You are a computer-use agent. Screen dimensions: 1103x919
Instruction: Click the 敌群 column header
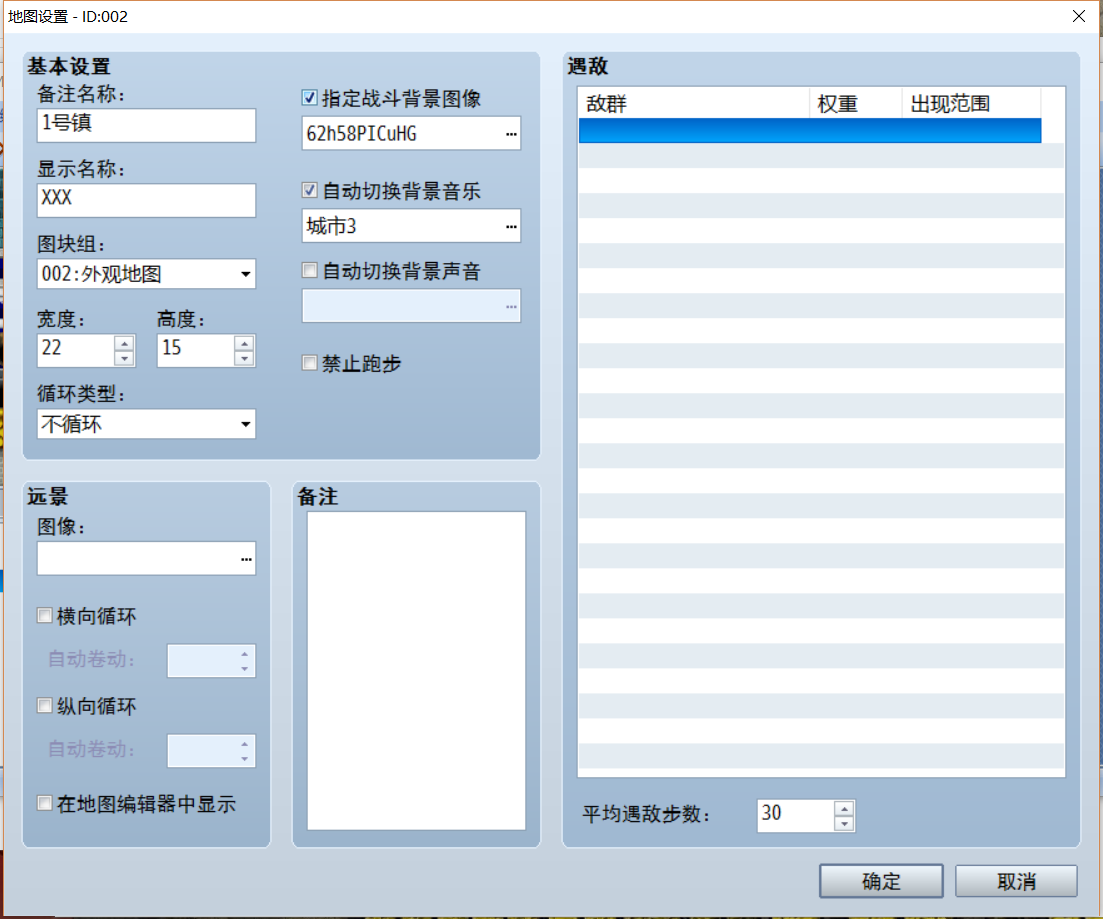[x=694, y=103]
